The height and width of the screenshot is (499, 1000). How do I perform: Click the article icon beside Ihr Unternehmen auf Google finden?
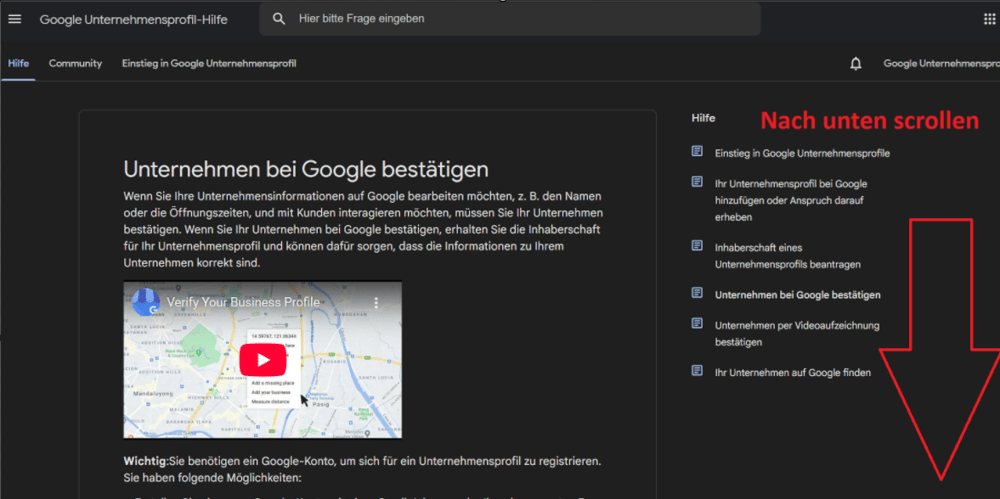click(697, 371)
